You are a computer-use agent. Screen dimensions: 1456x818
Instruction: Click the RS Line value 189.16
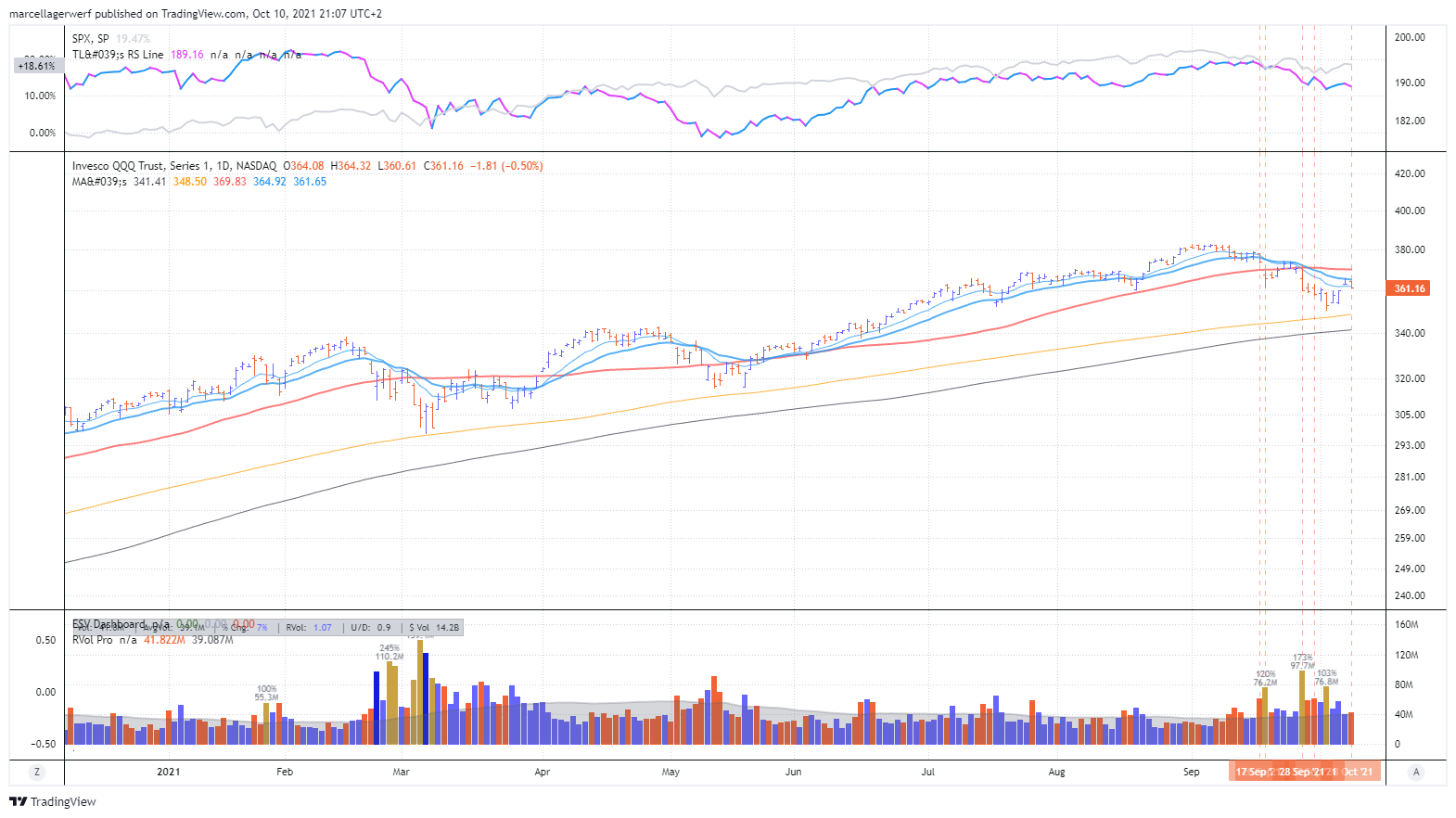click(186, 55)
